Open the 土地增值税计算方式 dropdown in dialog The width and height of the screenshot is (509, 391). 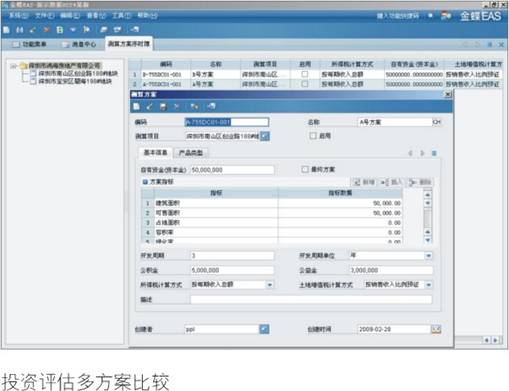tap(428, 285)
